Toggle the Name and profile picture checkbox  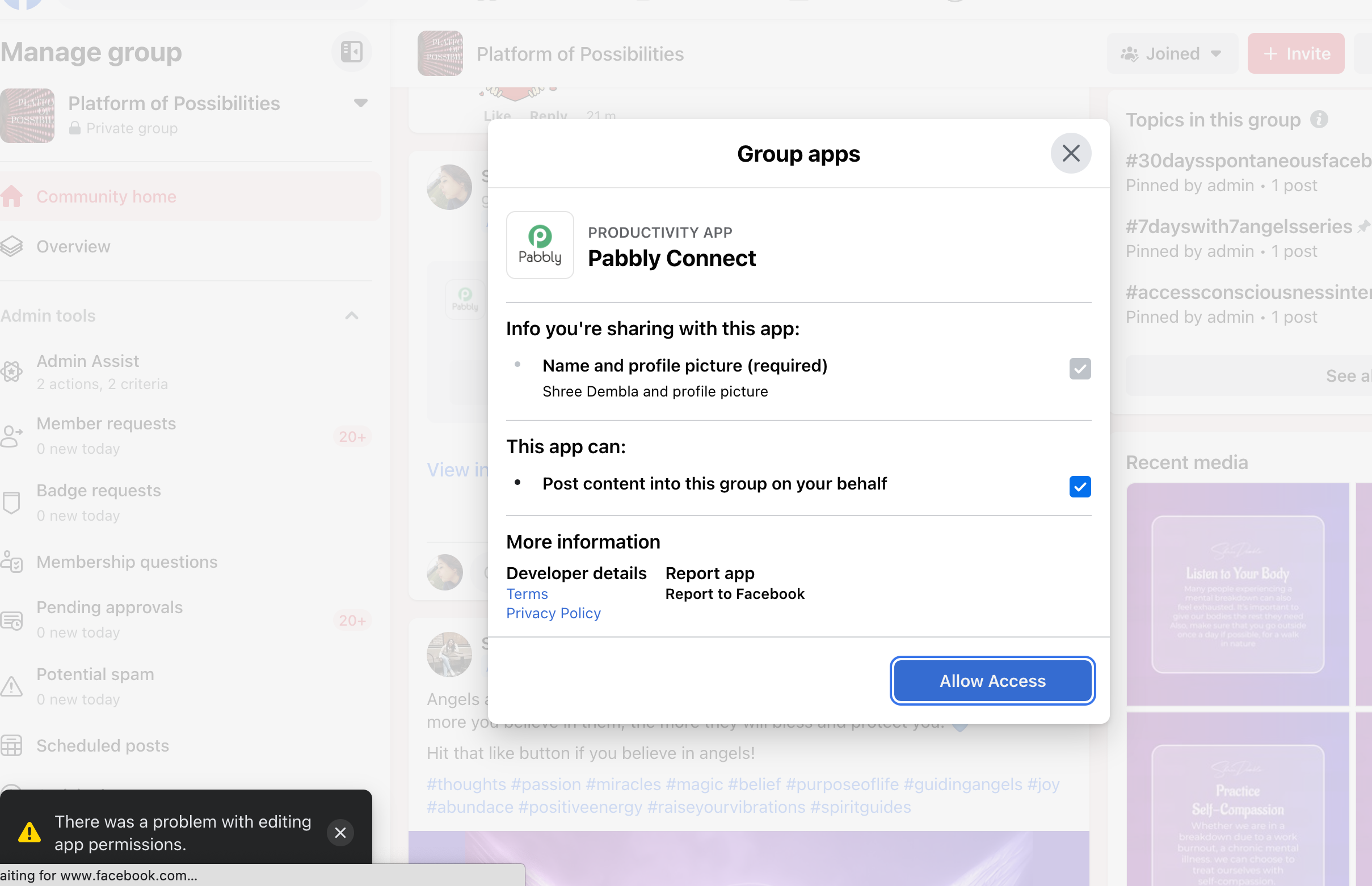(x=1080, y=369)
